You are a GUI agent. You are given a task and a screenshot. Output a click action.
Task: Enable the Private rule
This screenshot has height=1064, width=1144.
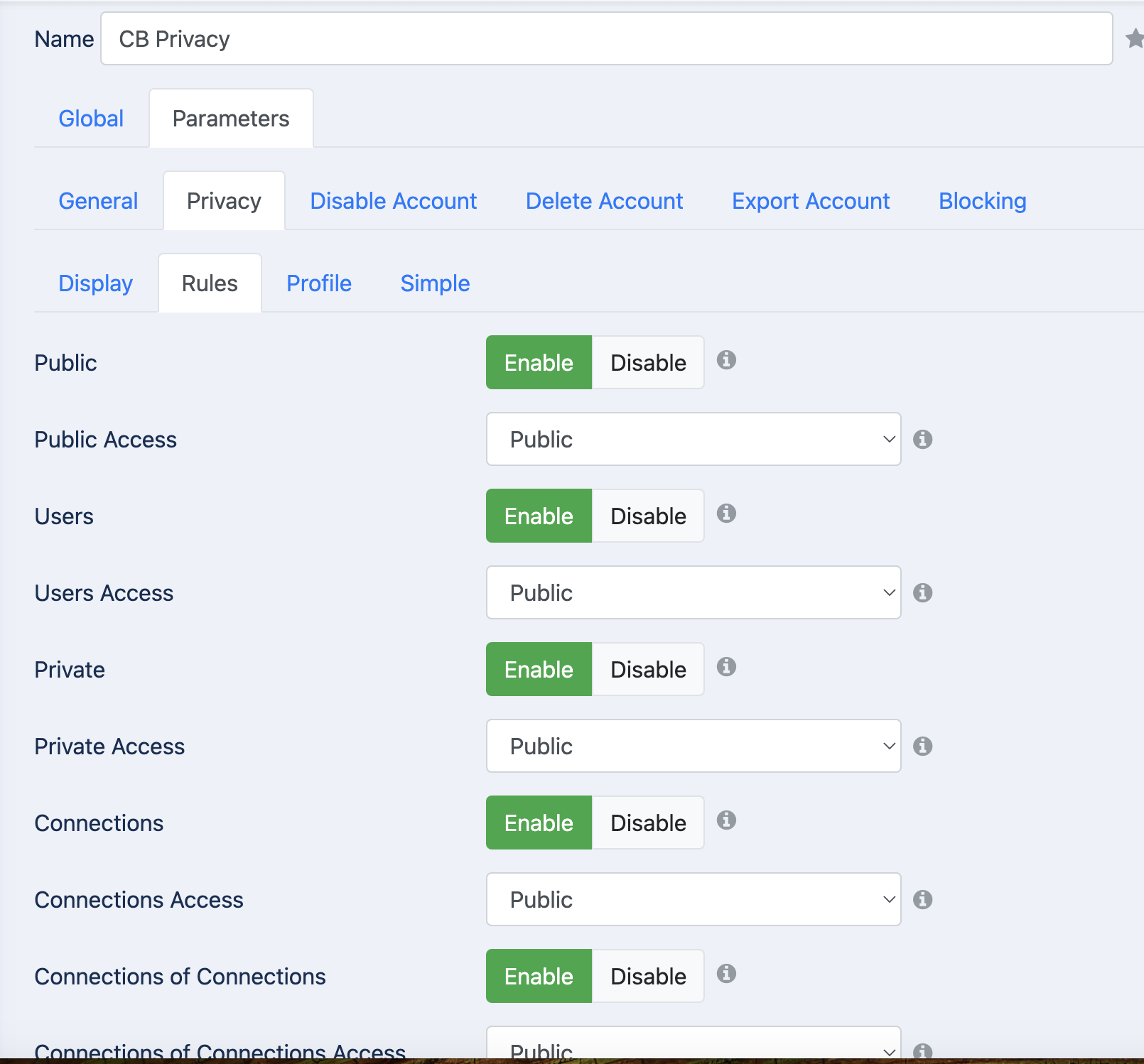tap(539, 669)
